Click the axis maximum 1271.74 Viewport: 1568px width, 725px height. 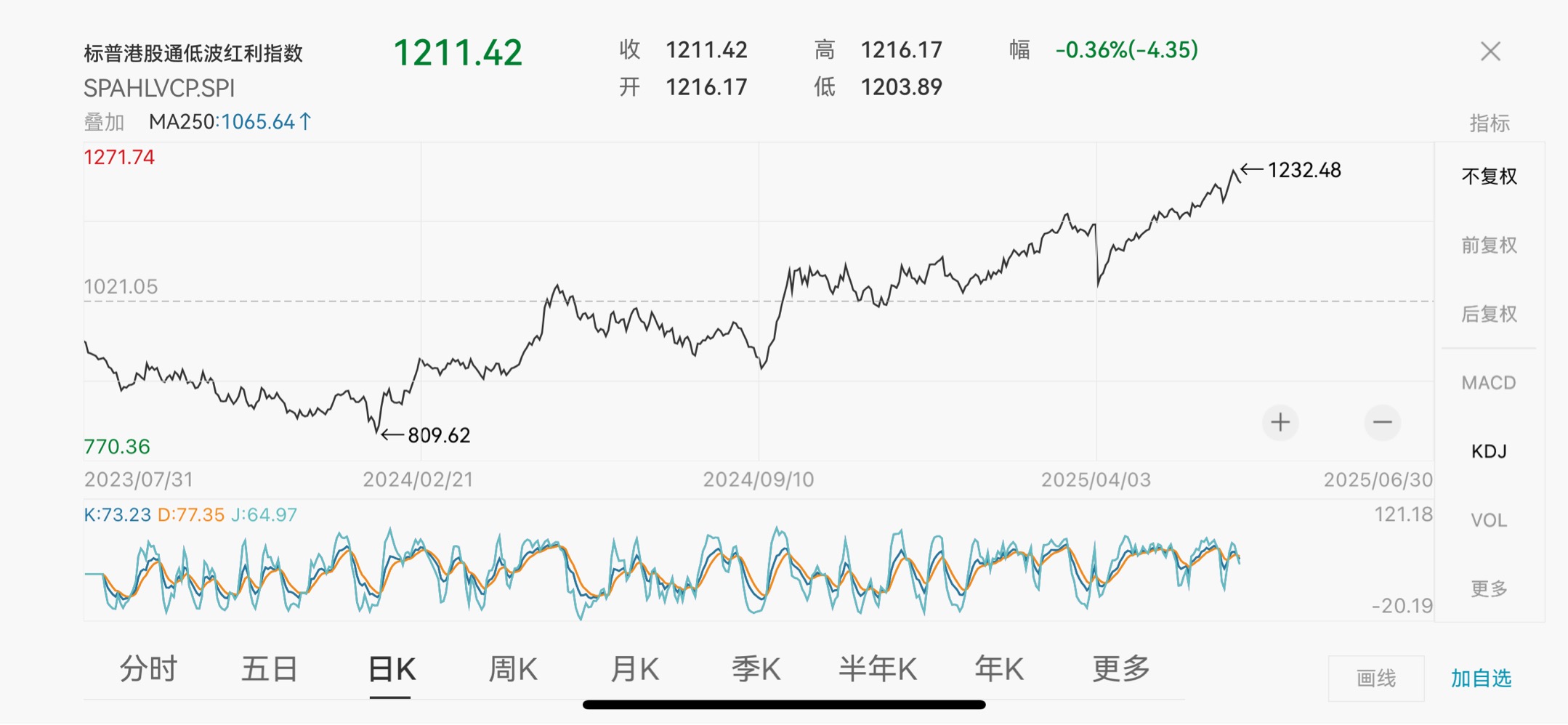pyautogui.click(x=119, y=157)
